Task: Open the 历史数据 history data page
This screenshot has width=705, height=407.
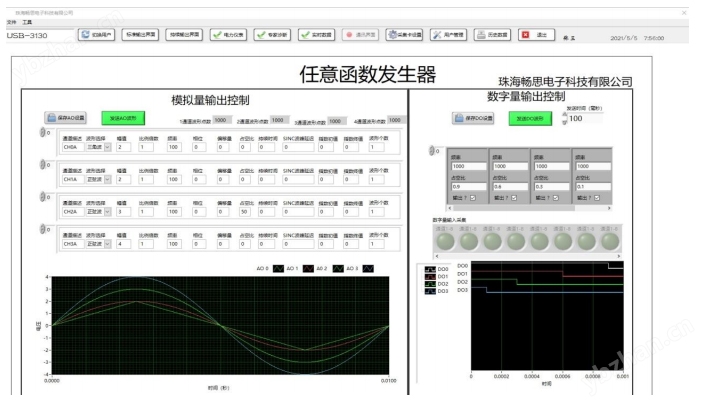Action: (492, 35)
